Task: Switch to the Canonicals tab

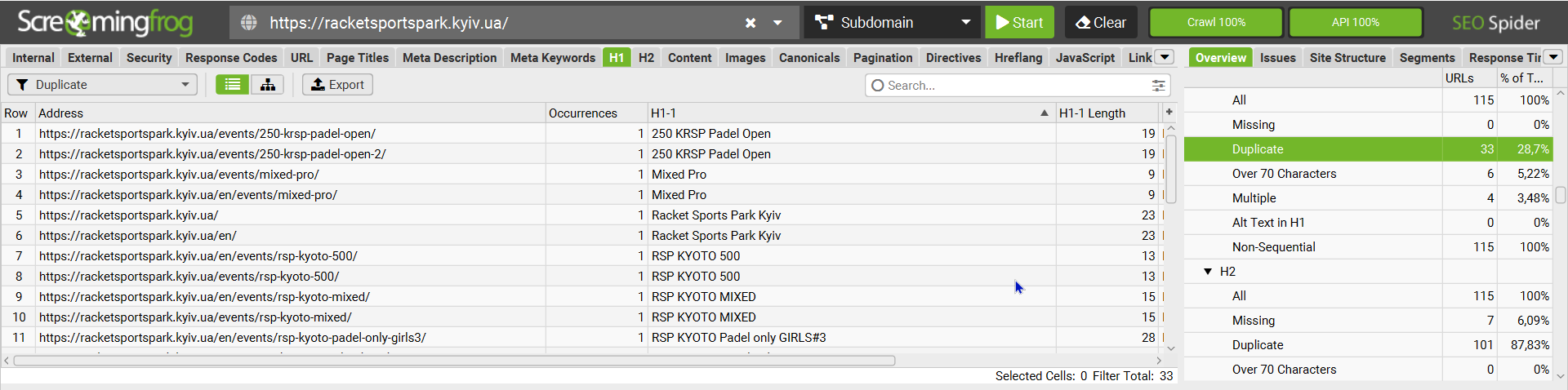Action: 809,57
